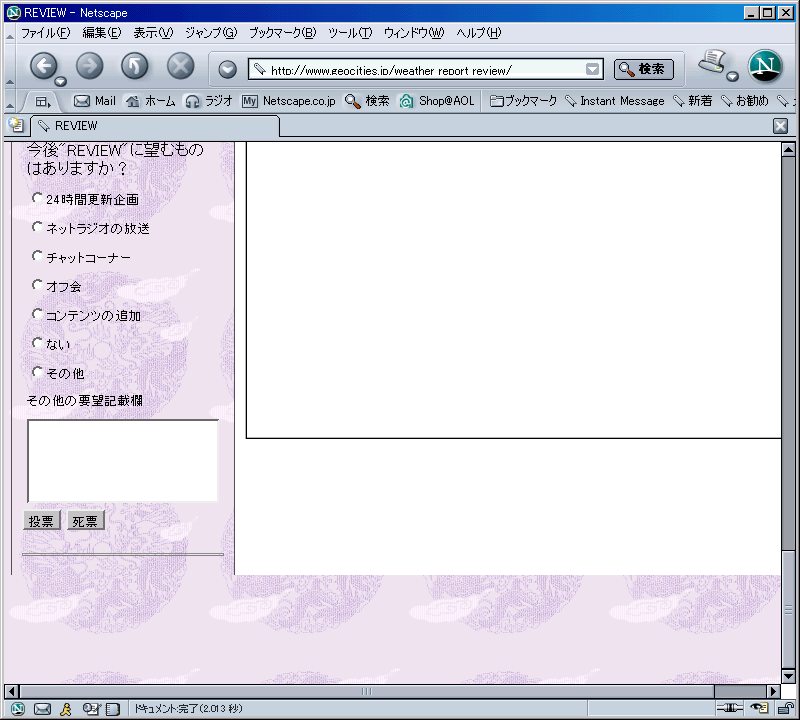Click the security padlock icon in the status bar
800x720 pixels.
coord(784,708)
